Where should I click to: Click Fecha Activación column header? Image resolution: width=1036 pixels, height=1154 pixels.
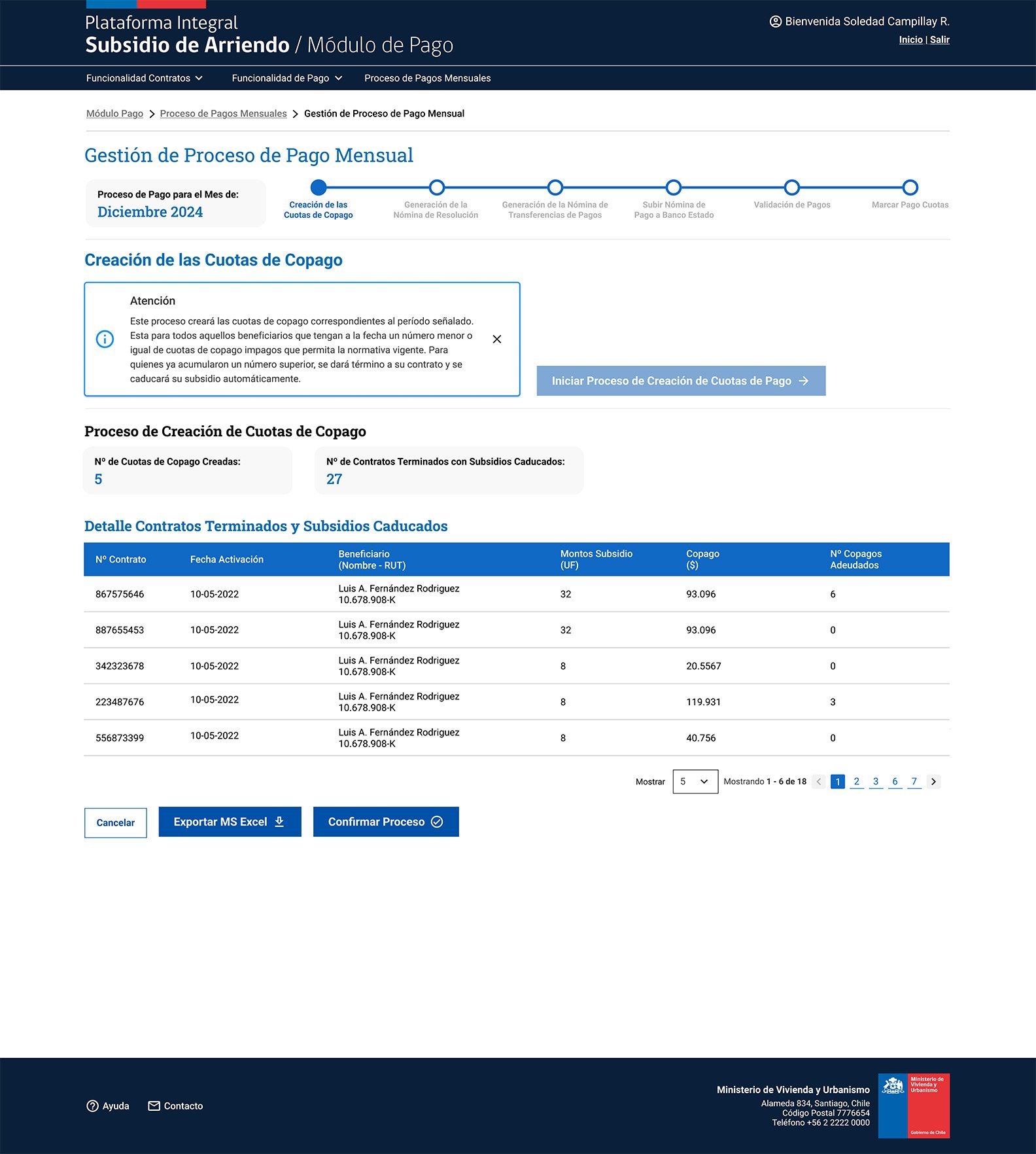[227, 559]
